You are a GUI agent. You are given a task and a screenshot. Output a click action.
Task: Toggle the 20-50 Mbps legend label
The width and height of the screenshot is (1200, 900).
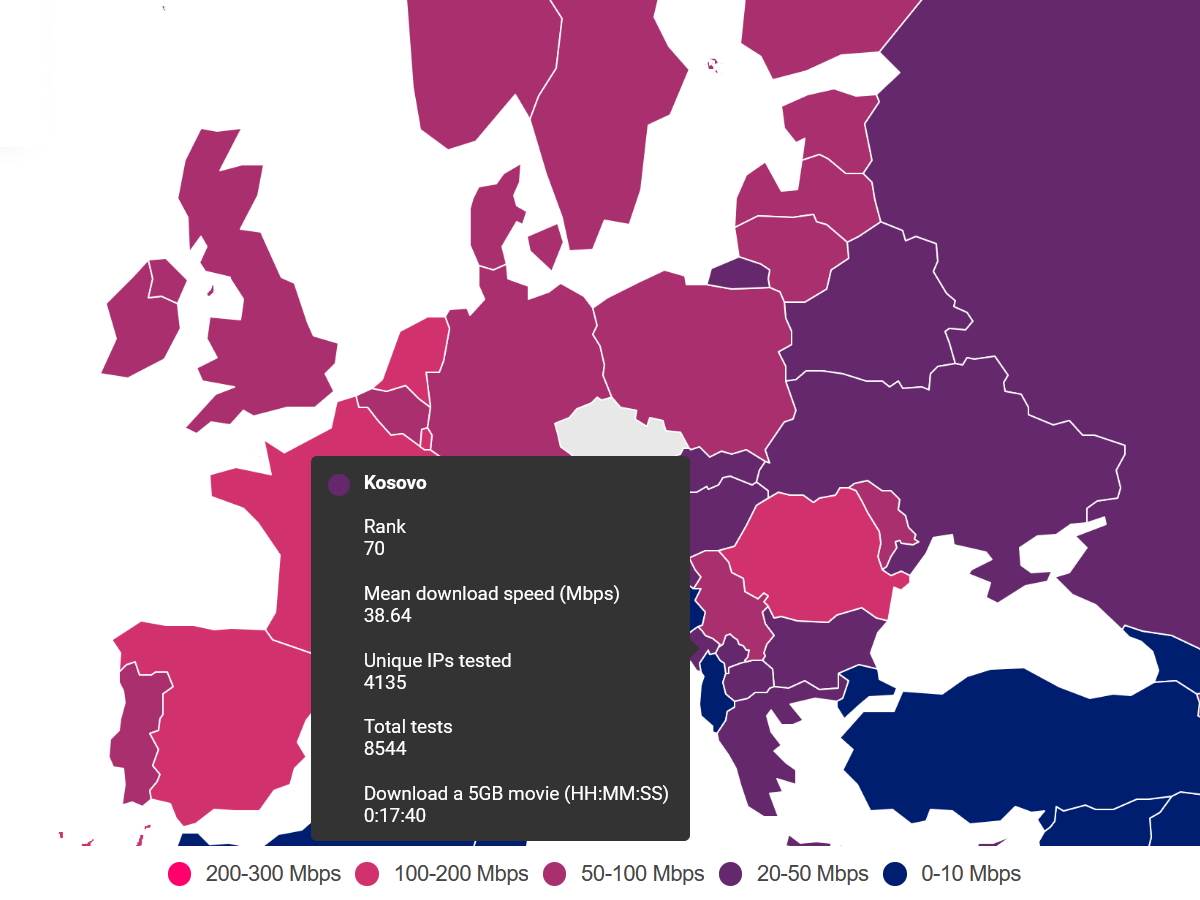pyautogui.click(x=812, y=874)
